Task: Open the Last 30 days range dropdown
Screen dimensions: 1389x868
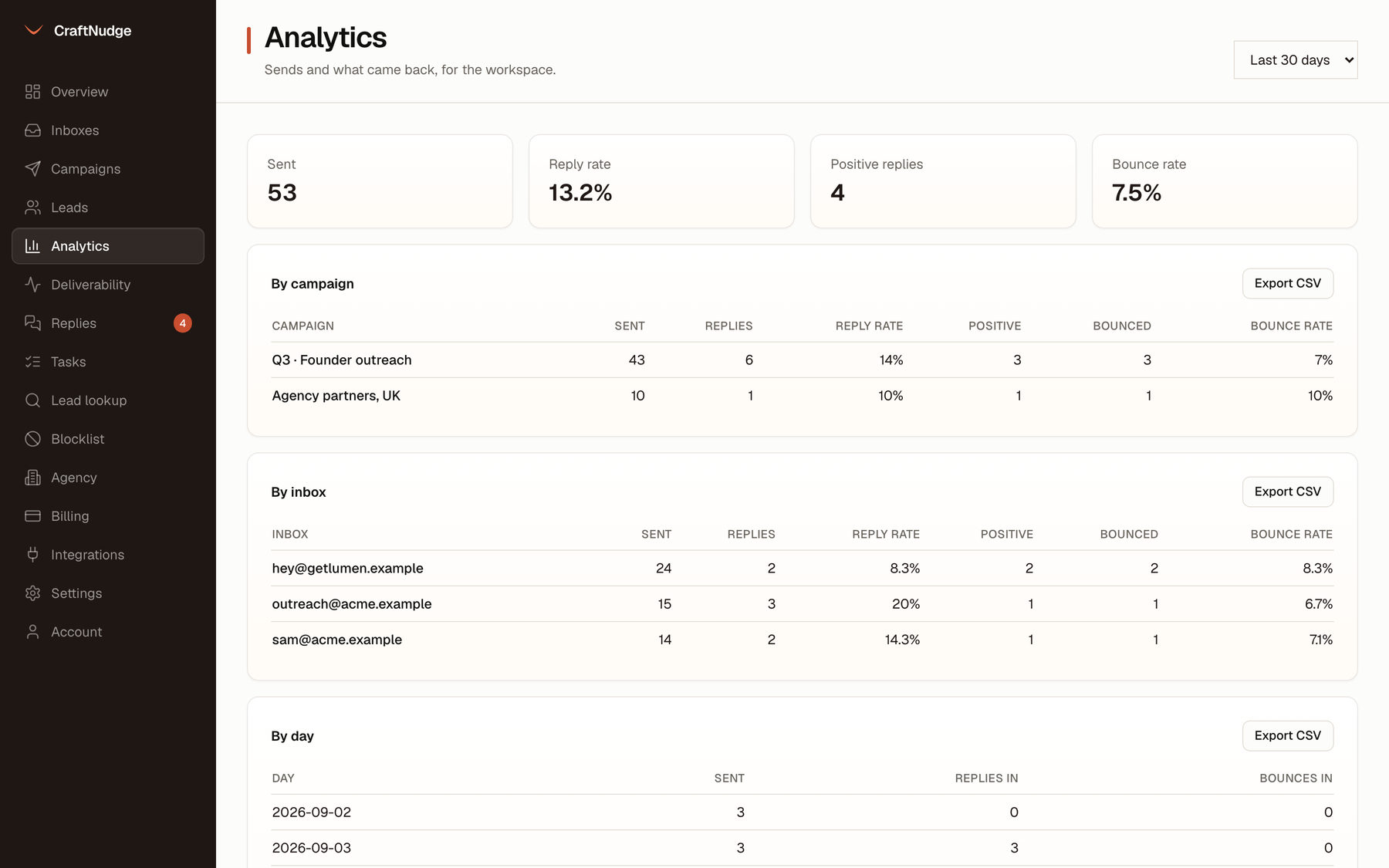Action: [x=1296, y=60]
